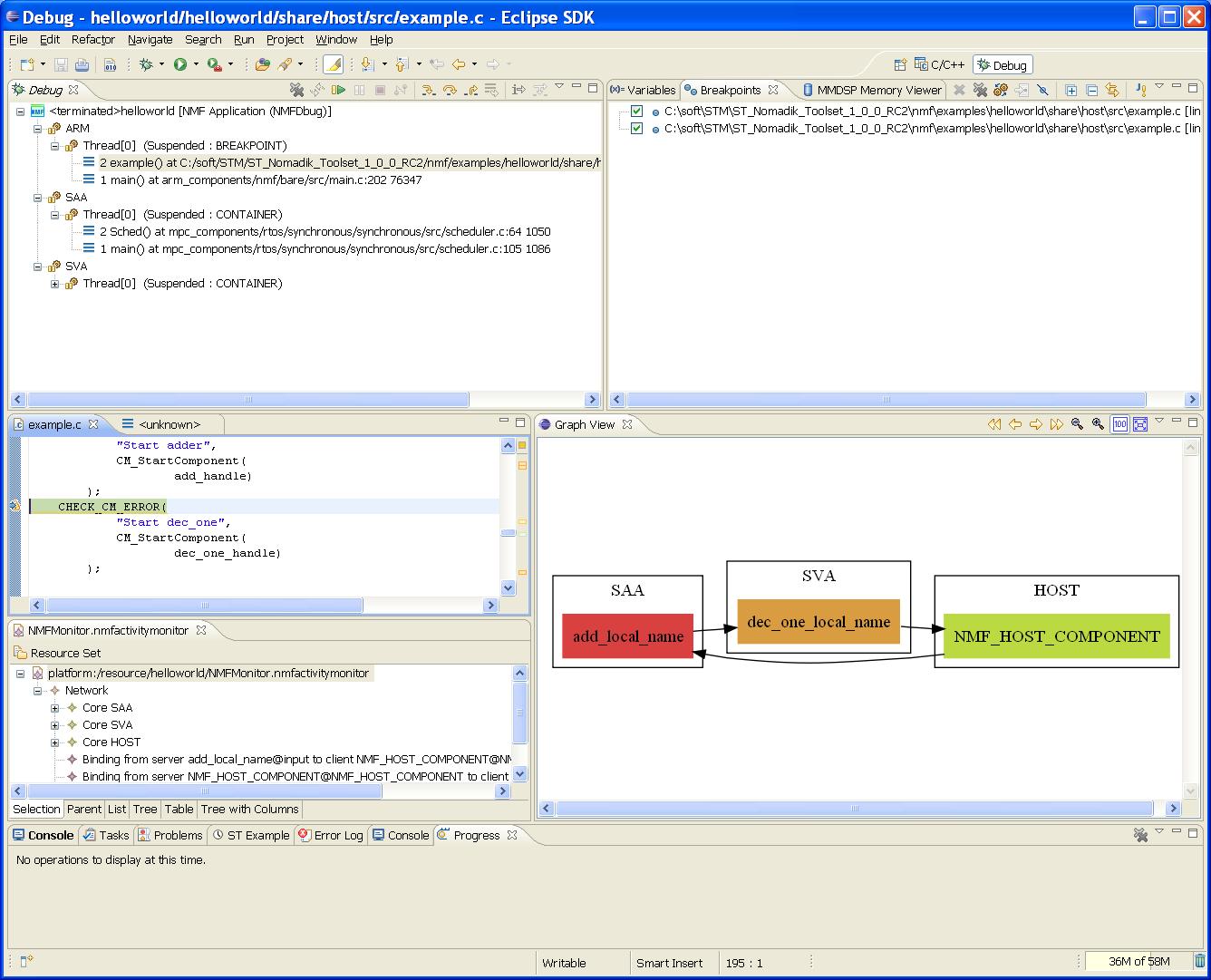Expand SVA Thread[0] in Debug tree
The image size is (1211, 980).
pos(55,284)
